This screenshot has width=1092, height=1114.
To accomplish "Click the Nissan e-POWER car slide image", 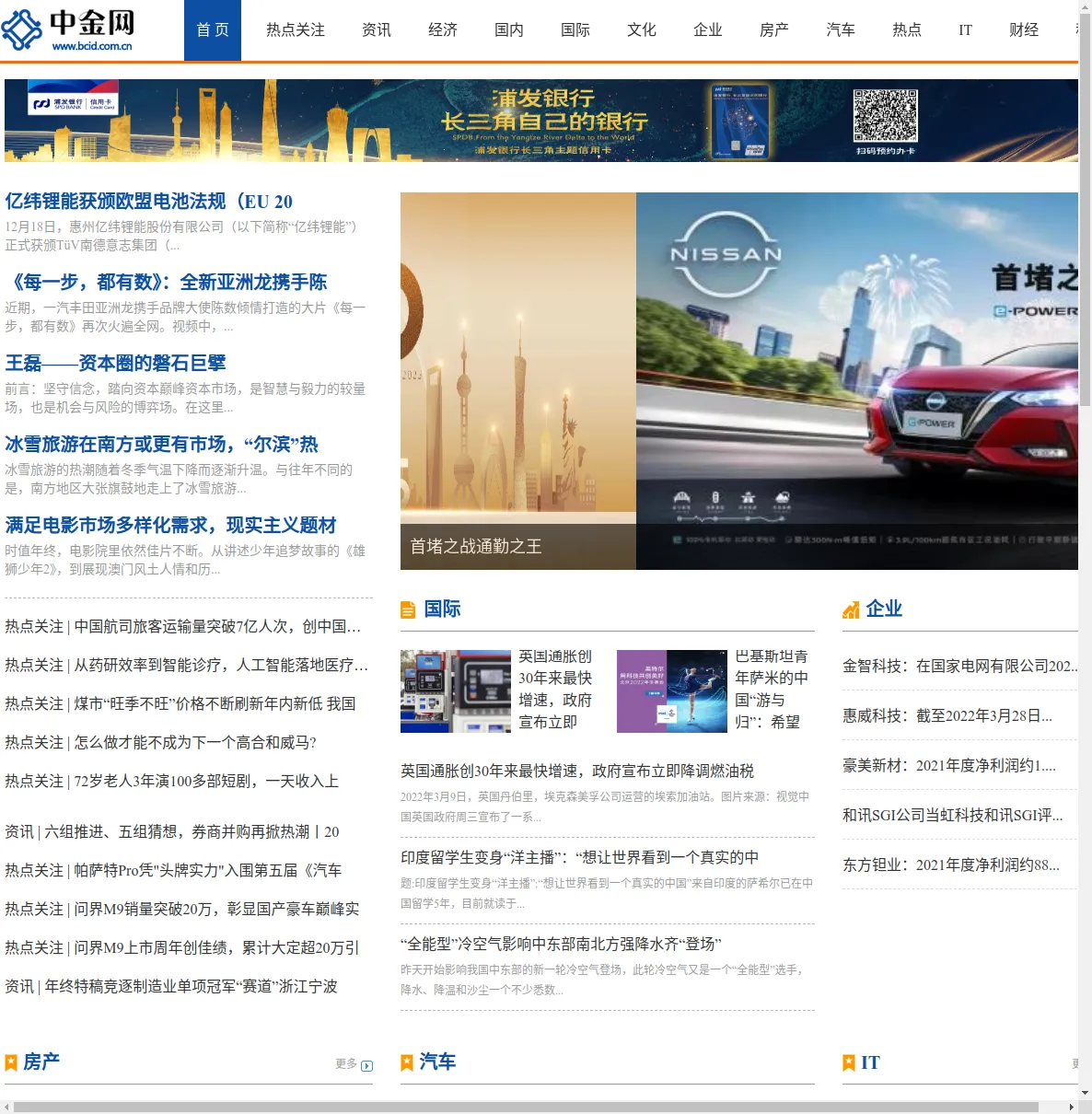I will click(857, 381).
